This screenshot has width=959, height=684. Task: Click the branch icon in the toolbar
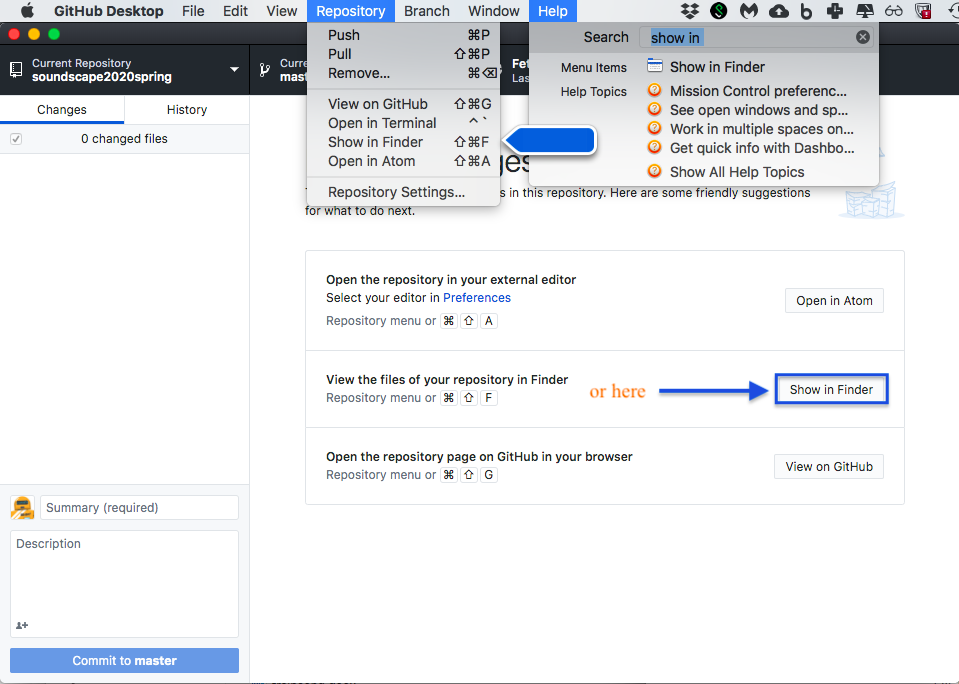[264, 70]
